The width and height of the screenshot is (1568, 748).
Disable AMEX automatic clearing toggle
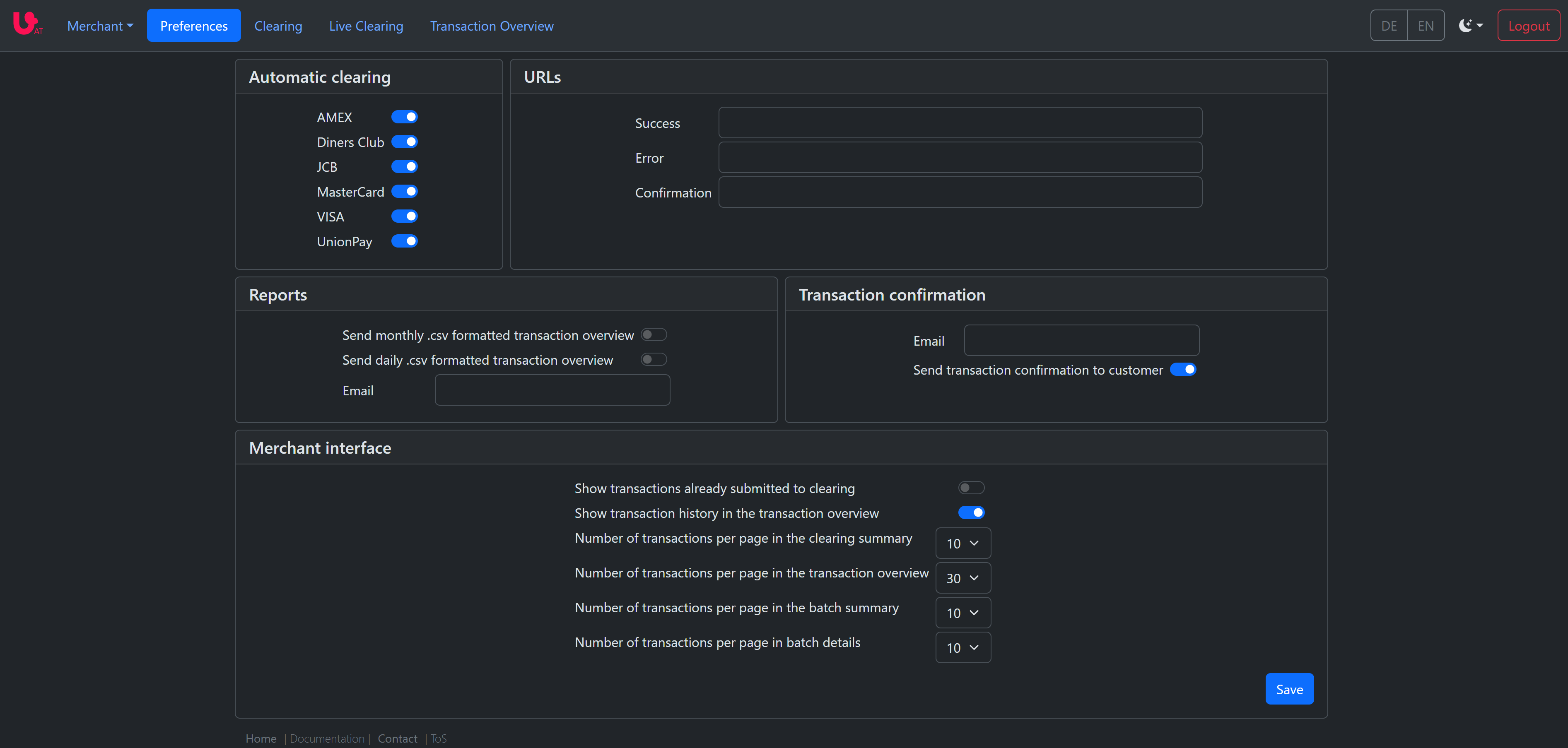[404, 117]
